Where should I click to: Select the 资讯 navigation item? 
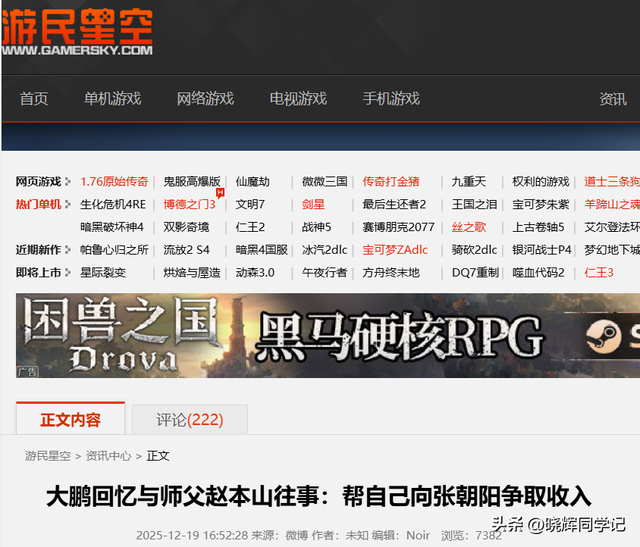pyautogui.click(x=612, y=98)
